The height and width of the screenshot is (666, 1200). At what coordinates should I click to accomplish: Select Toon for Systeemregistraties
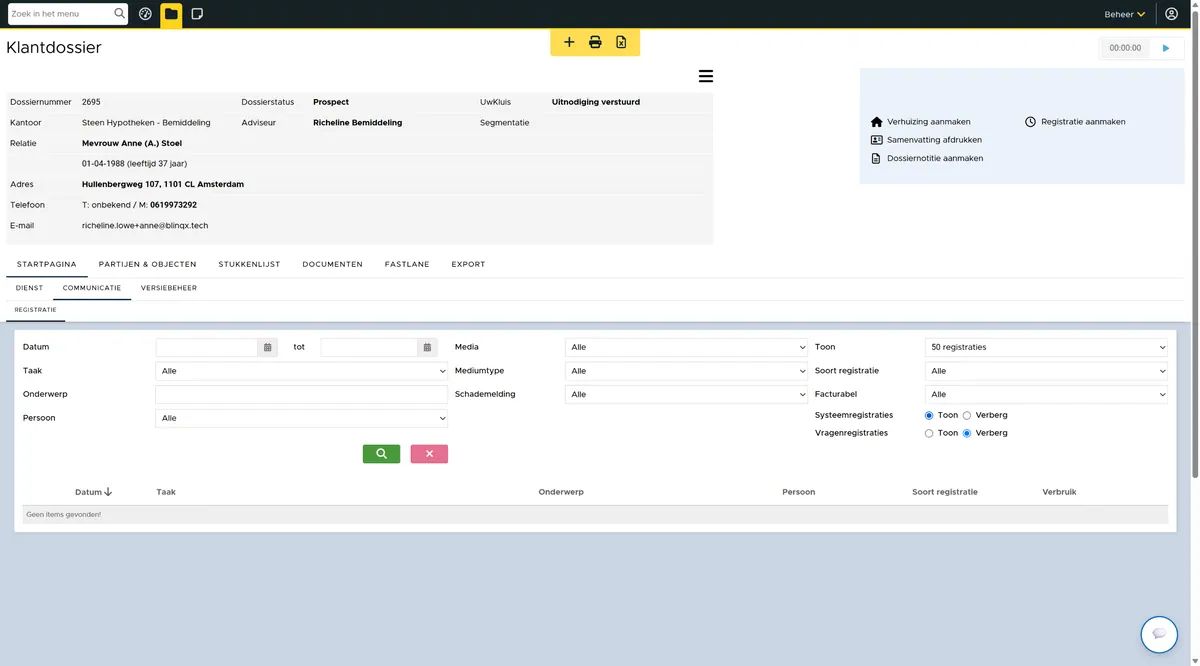(x=929, y=415)
